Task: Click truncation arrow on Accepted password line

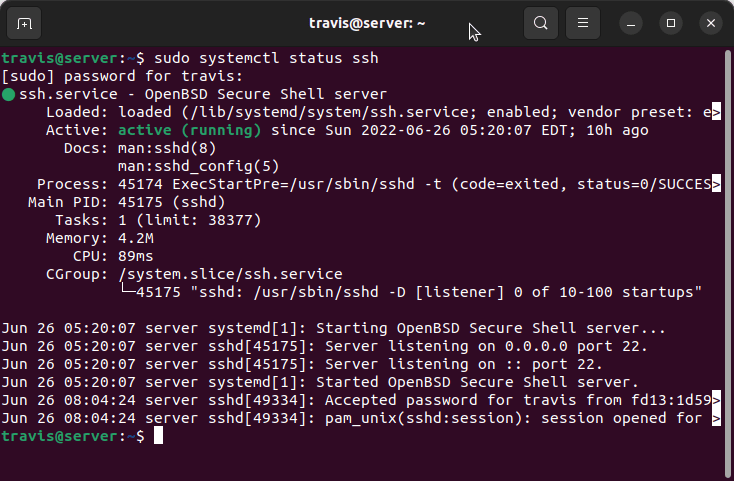Action: click(716, 400)
